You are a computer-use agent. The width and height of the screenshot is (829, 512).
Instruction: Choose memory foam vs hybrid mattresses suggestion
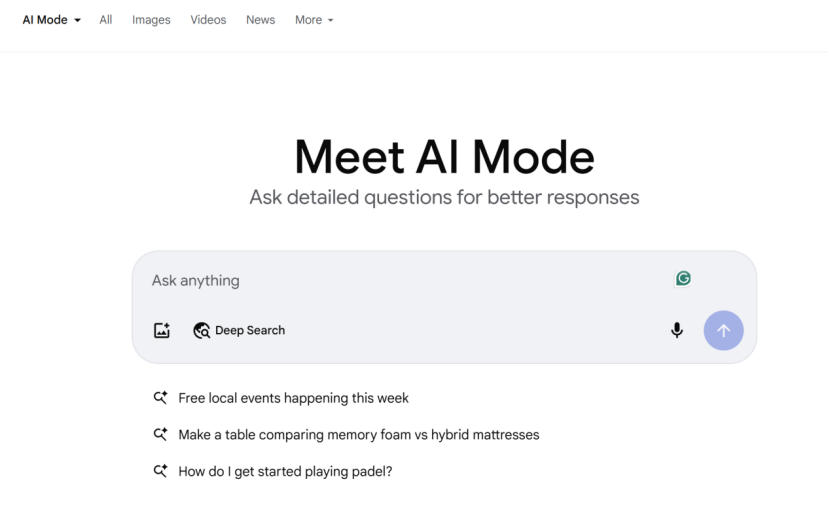pos(358,435)
